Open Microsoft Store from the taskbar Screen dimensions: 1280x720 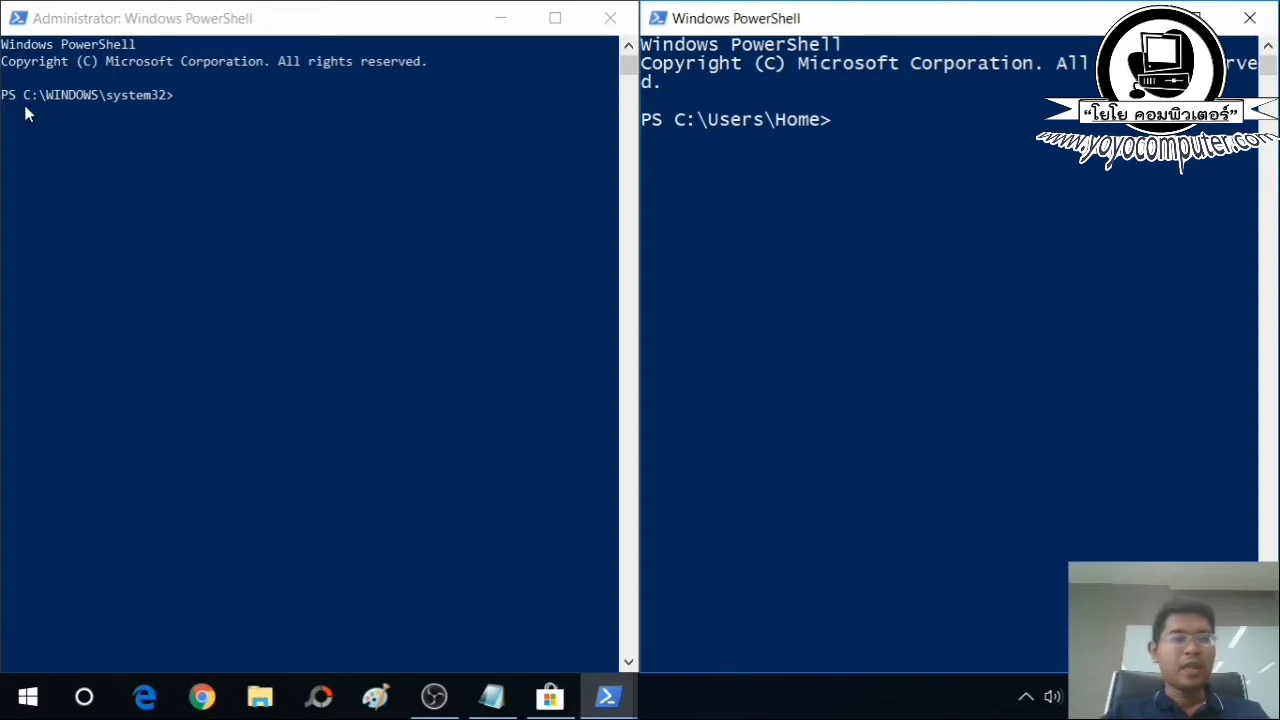549,697
